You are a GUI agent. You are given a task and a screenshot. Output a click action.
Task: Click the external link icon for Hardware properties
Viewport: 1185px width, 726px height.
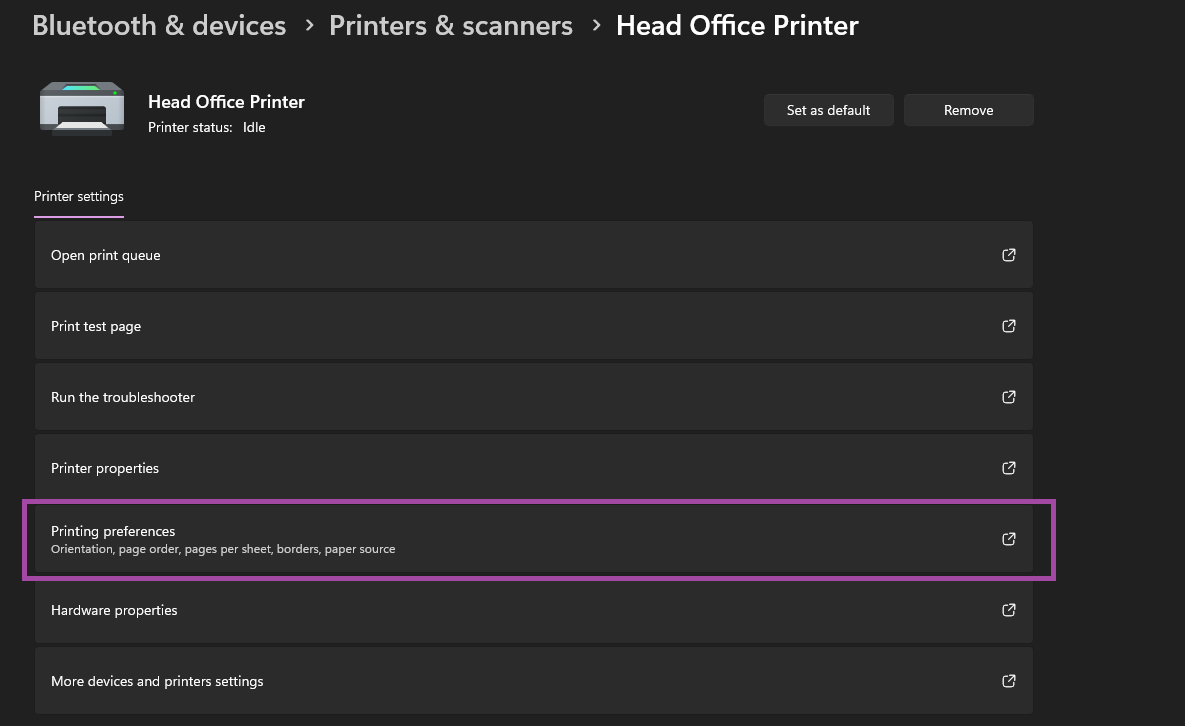click(1008, 610)
